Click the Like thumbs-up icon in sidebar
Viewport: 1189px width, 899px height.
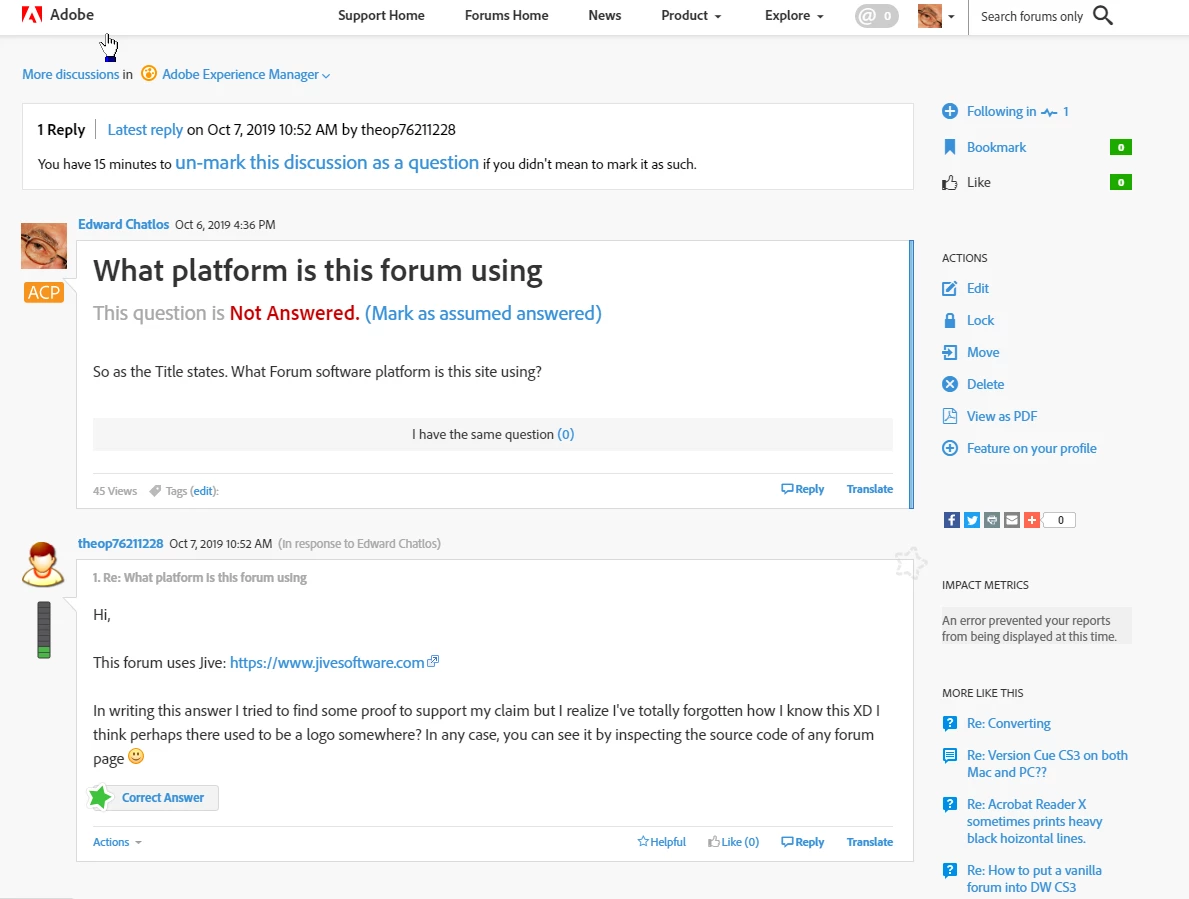[949, 183]
